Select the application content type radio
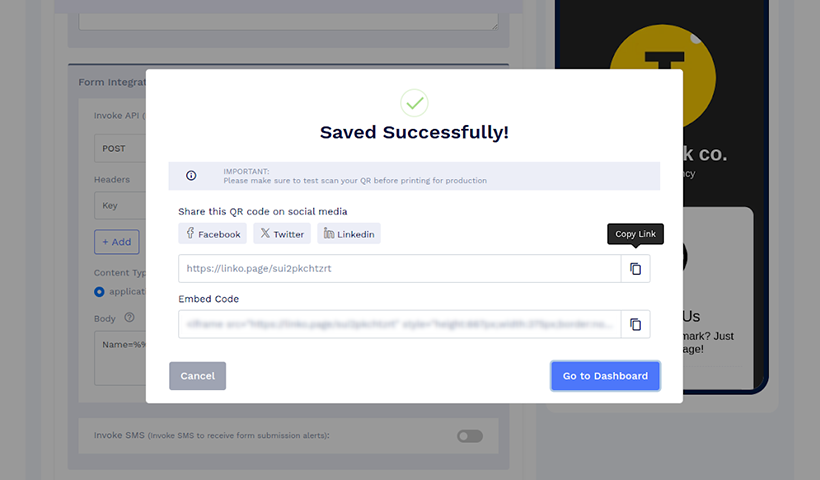Image resolution: width=820 pixels, height=480 pixels. pos(99,292)
